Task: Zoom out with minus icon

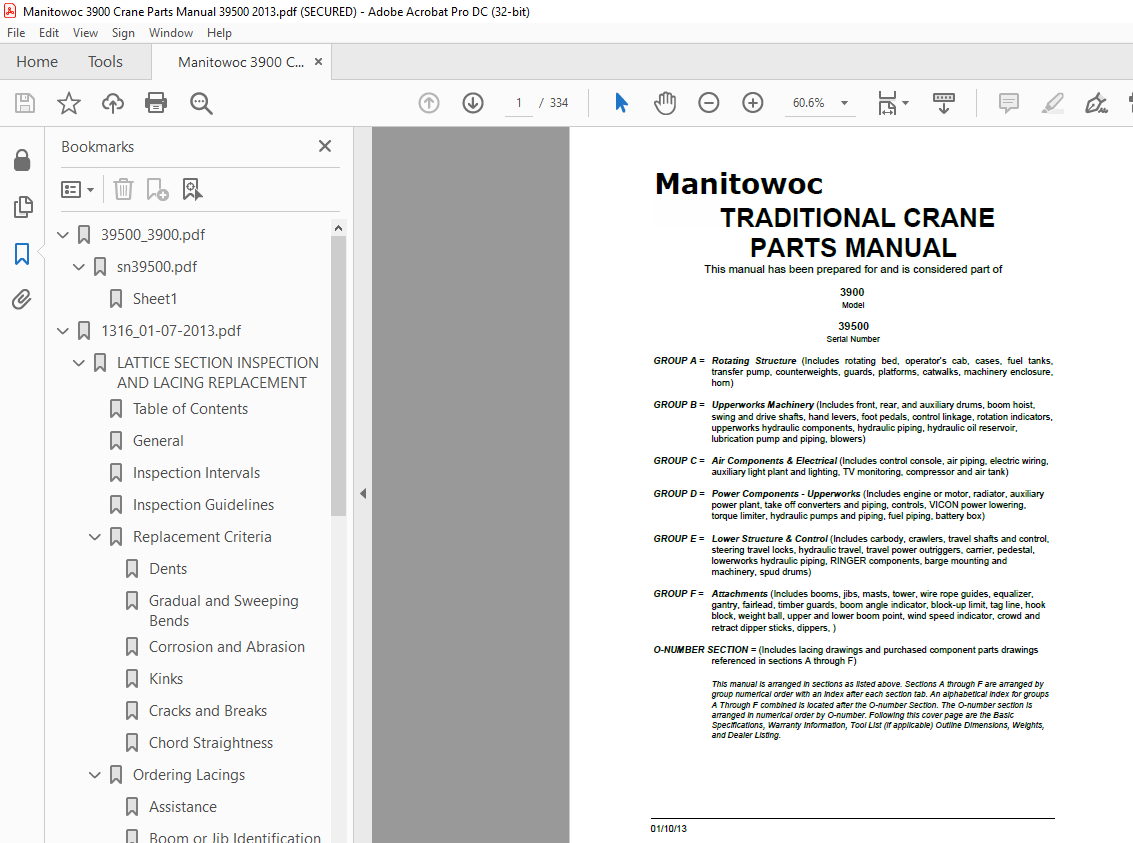Action: tap(709, 103)
